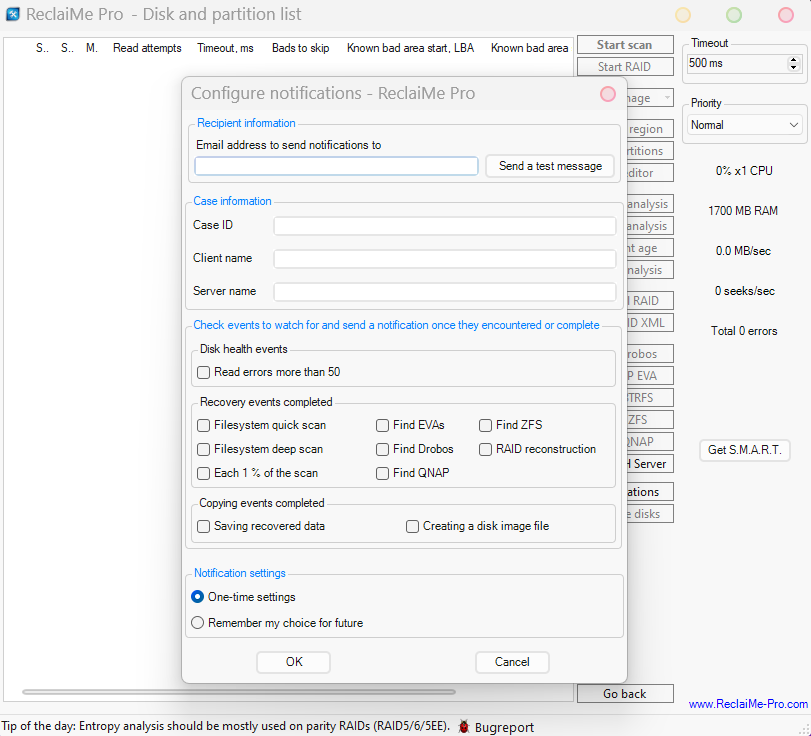Image resolution: width=811 pixels, height=736 pixels.
Task: Toggle Creating a disk image file checkbox
Action: [413, 526]
